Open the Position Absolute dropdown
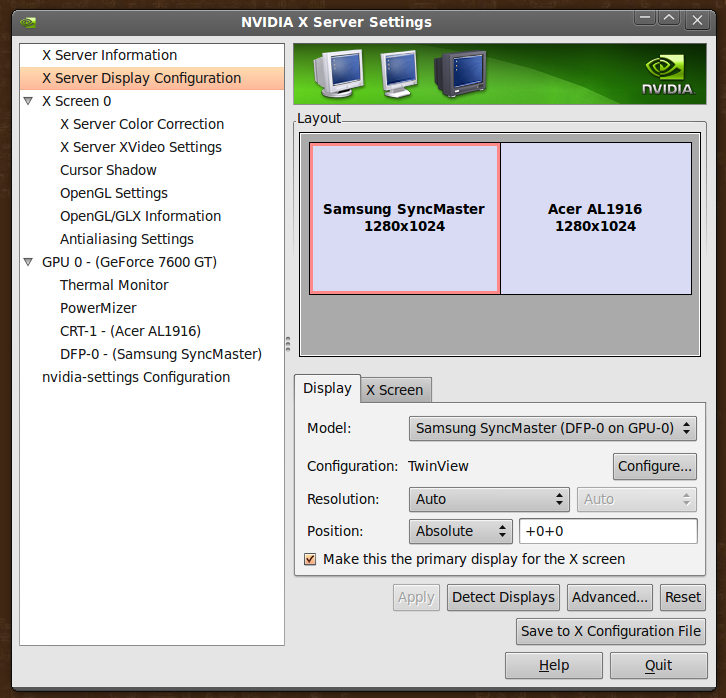Viewport: 726px width, 698px height. pos(461,531)
